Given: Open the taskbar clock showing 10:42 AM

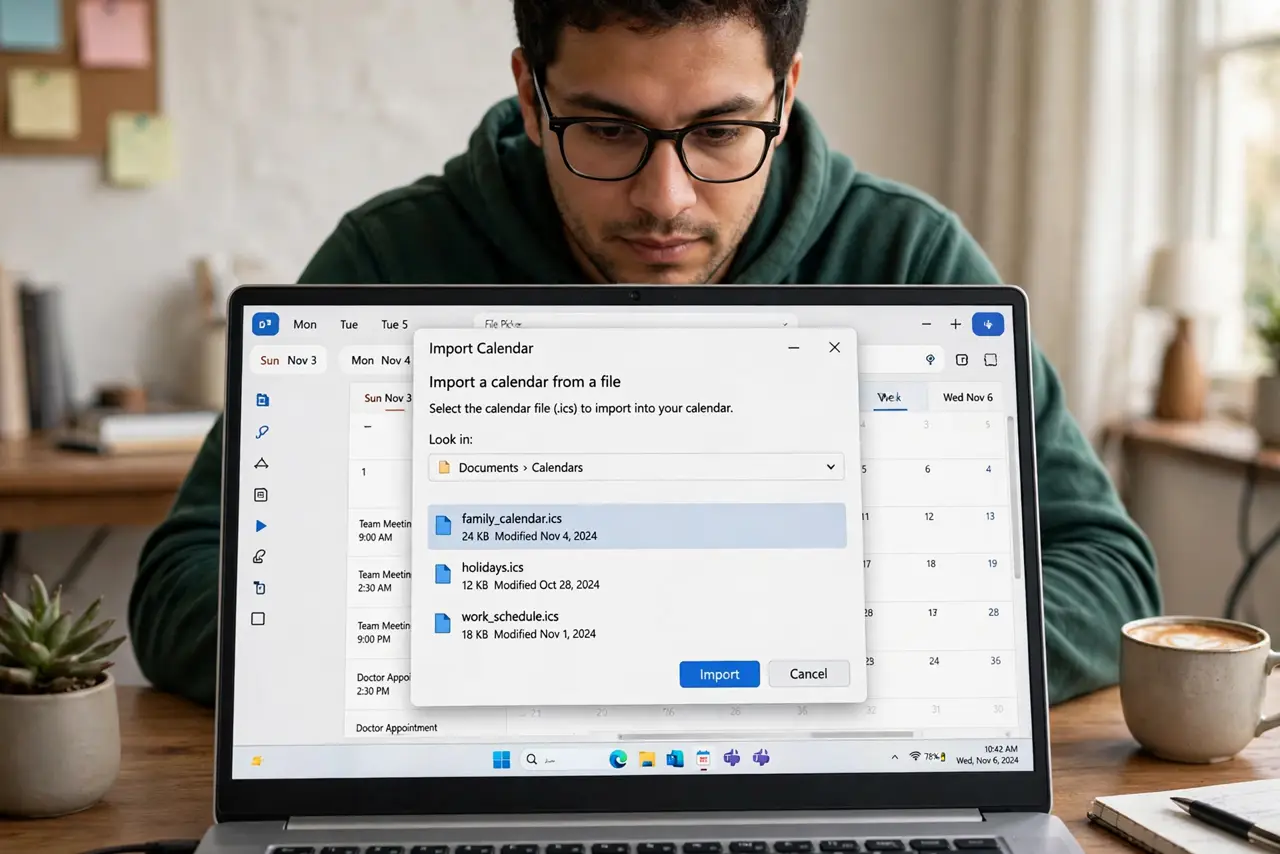Looking at the screenshot, I should coord(987,754).
